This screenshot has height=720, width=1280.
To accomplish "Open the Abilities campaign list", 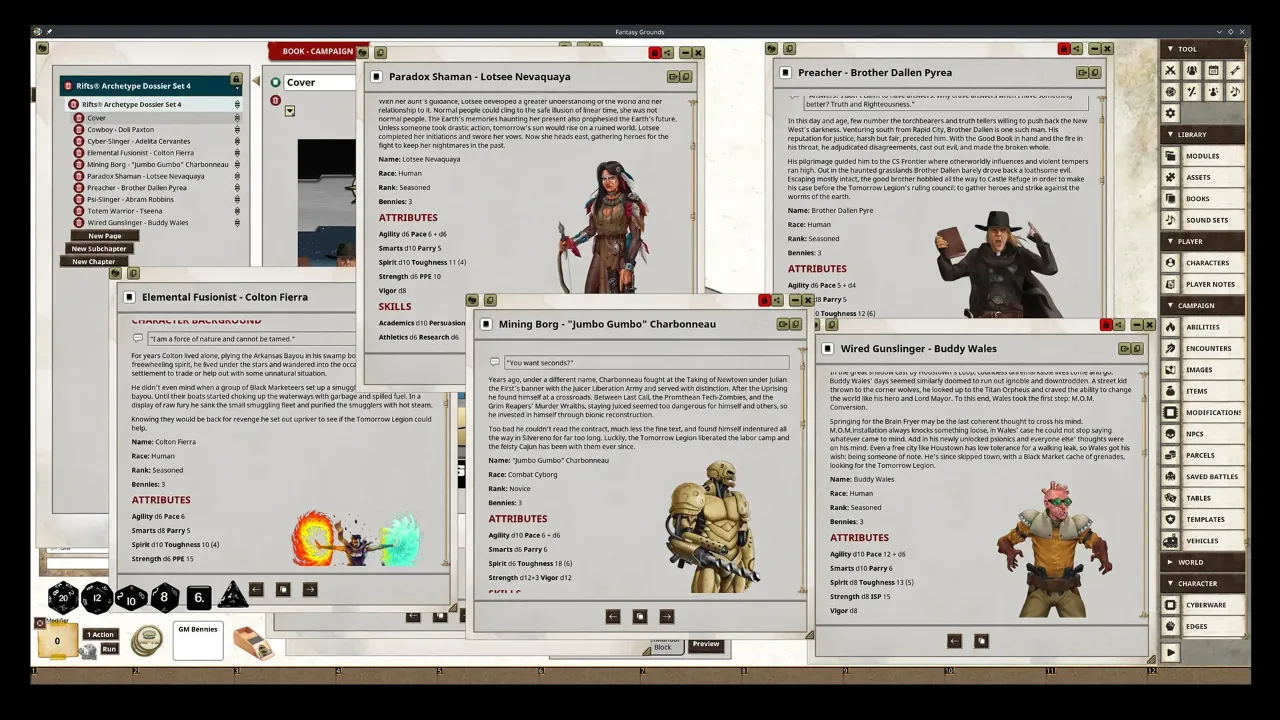I will click(1203, 327).
